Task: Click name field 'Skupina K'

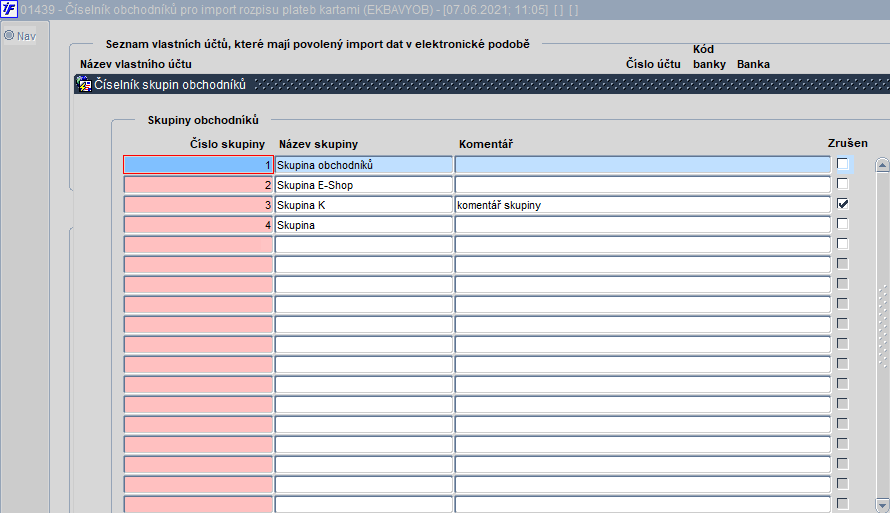Action: (x=364, y=205)
